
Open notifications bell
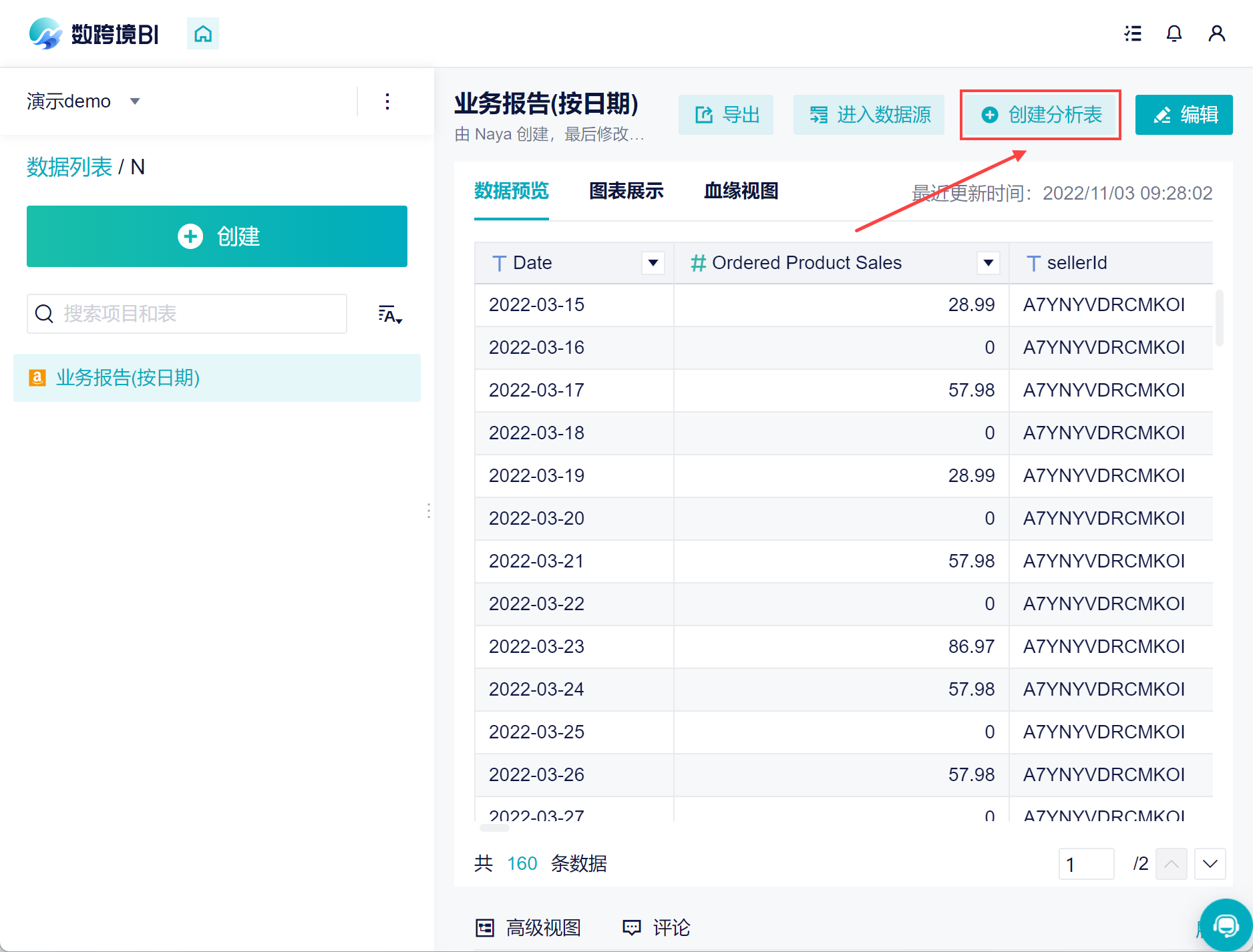1174,33
